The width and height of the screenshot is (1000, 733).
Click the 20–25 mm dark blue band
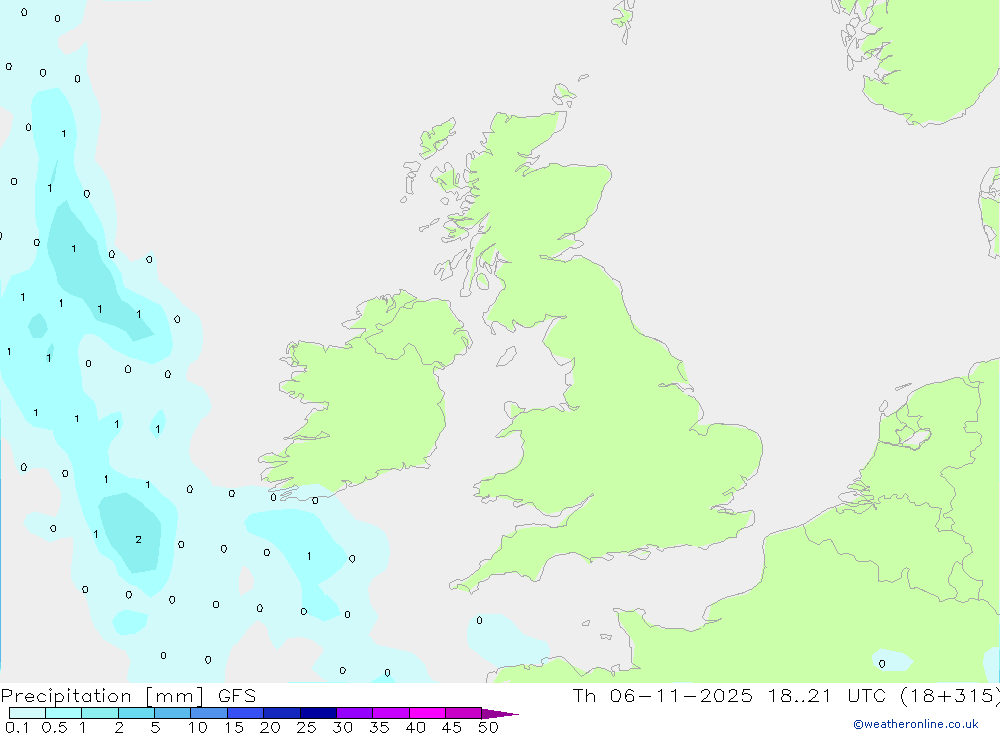point(282,713)
